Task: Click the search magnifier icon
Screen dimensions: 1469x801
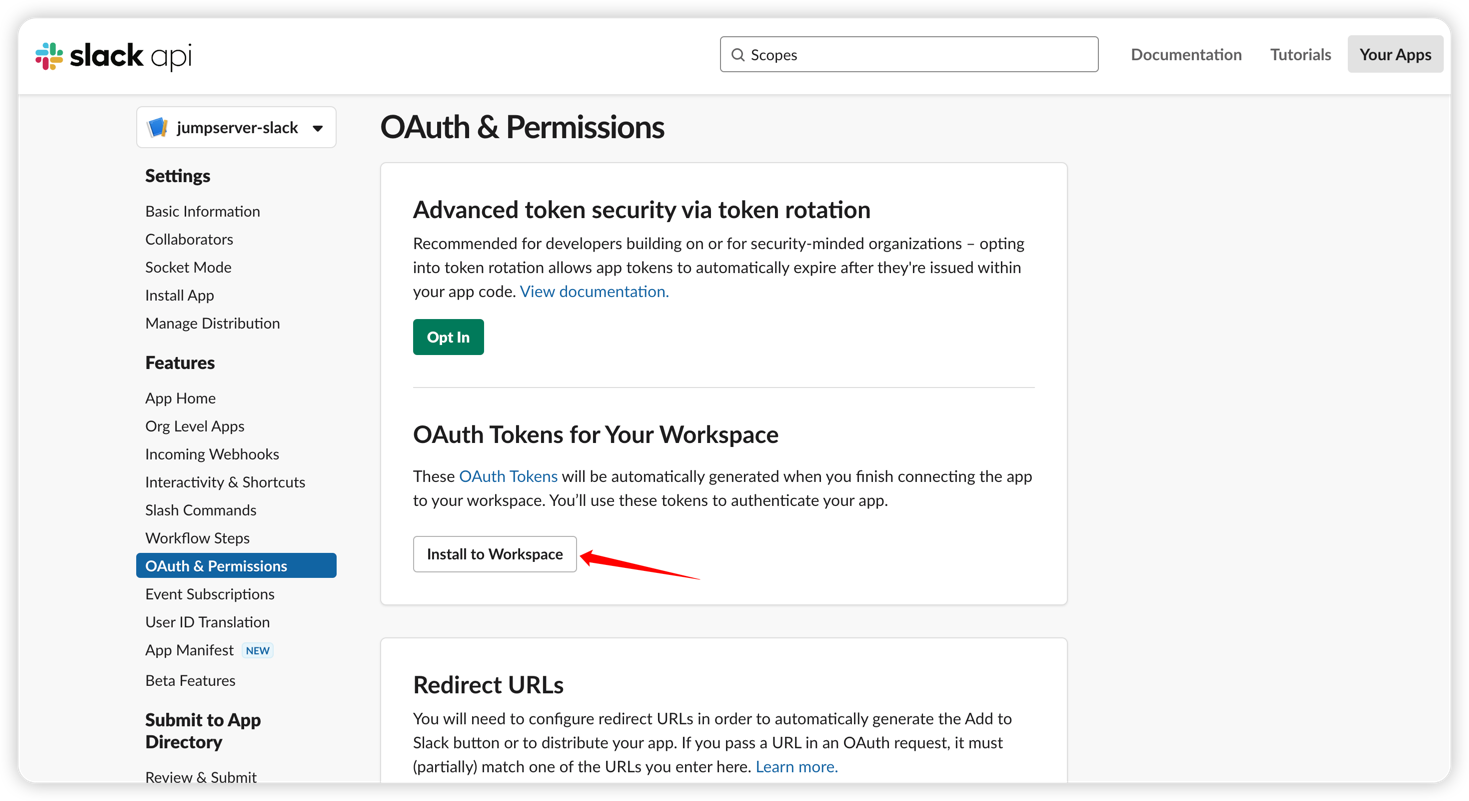Action: coord(737,54)
